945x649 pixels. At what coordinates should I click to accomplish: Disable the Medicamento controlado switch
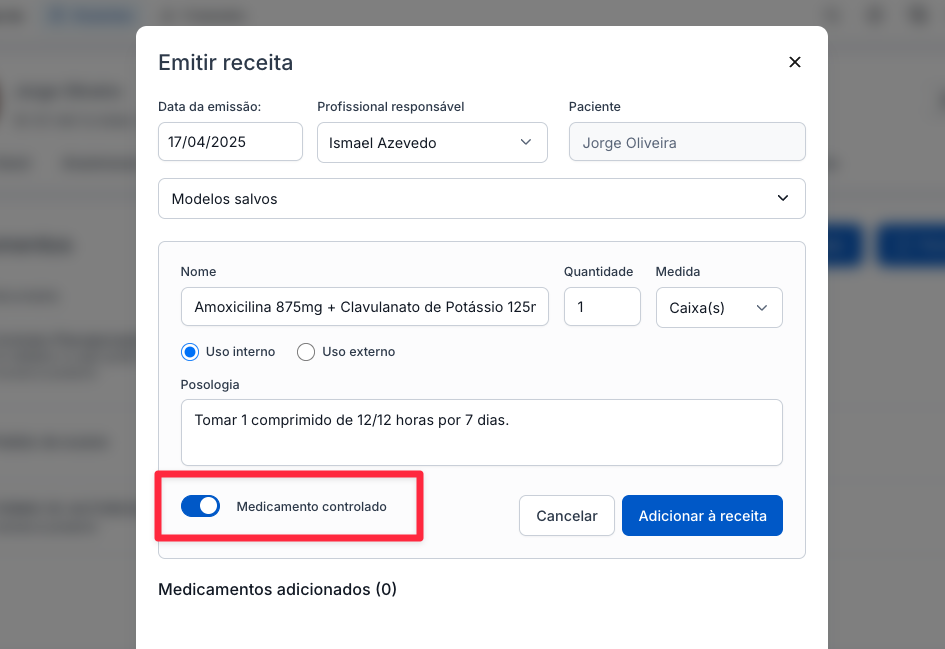[200, 506]
